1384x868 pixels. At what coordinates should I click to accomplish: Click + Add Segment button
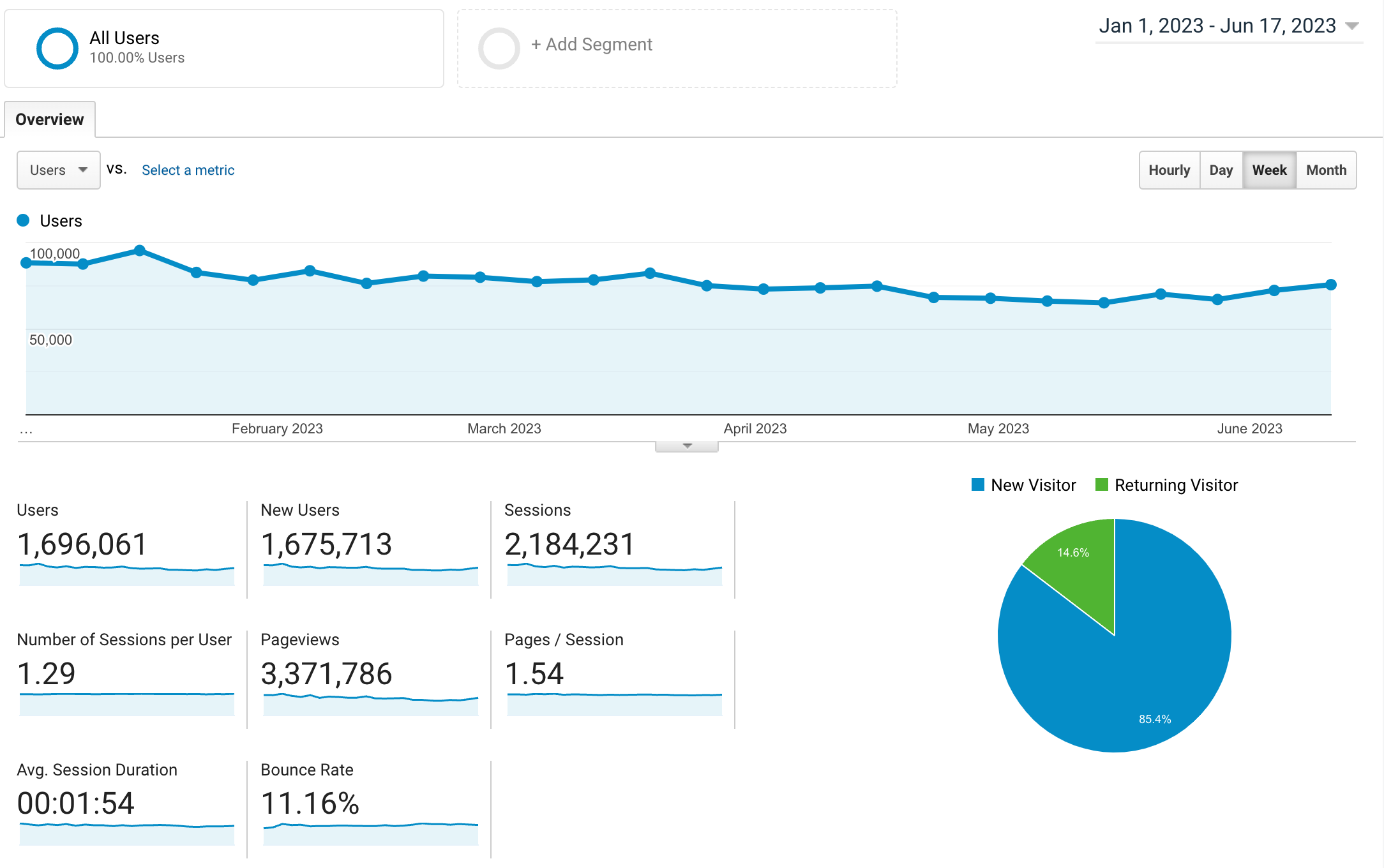(x=591, y=45)
